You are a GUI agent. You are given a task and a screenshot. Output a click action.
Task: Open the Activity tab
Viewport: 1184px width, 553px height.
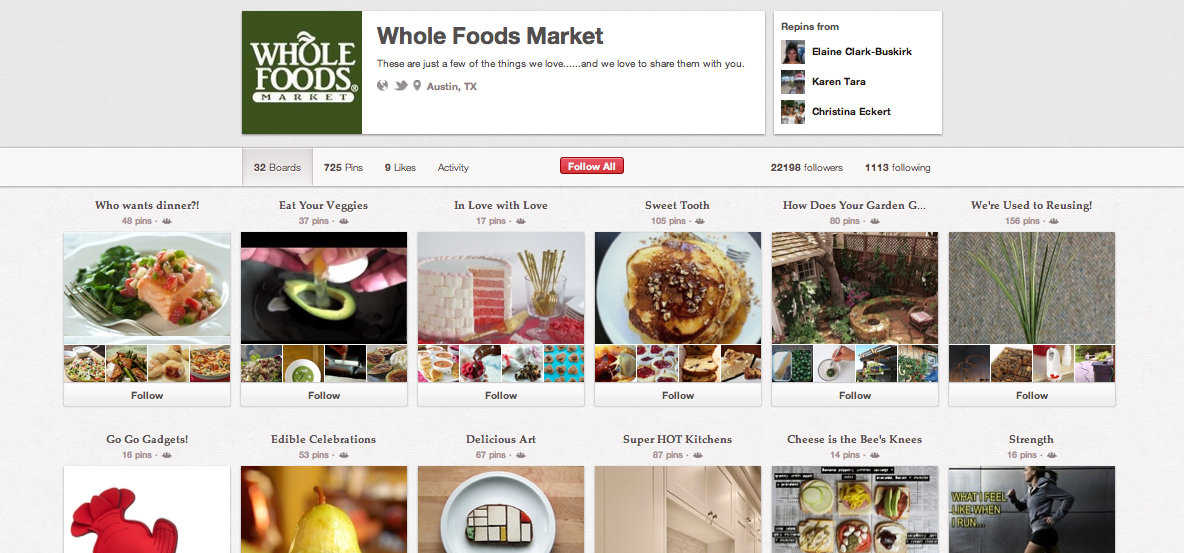[x=453, y=168]
